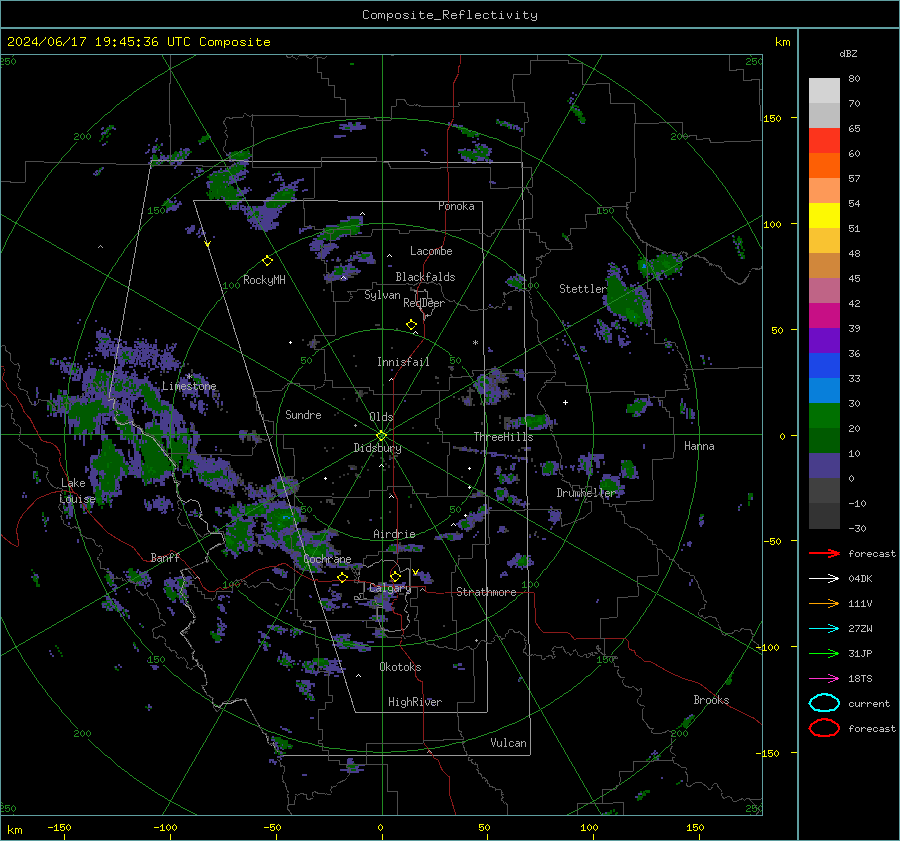
Task: Click the Banff town label
Action: tap(165, 557)
